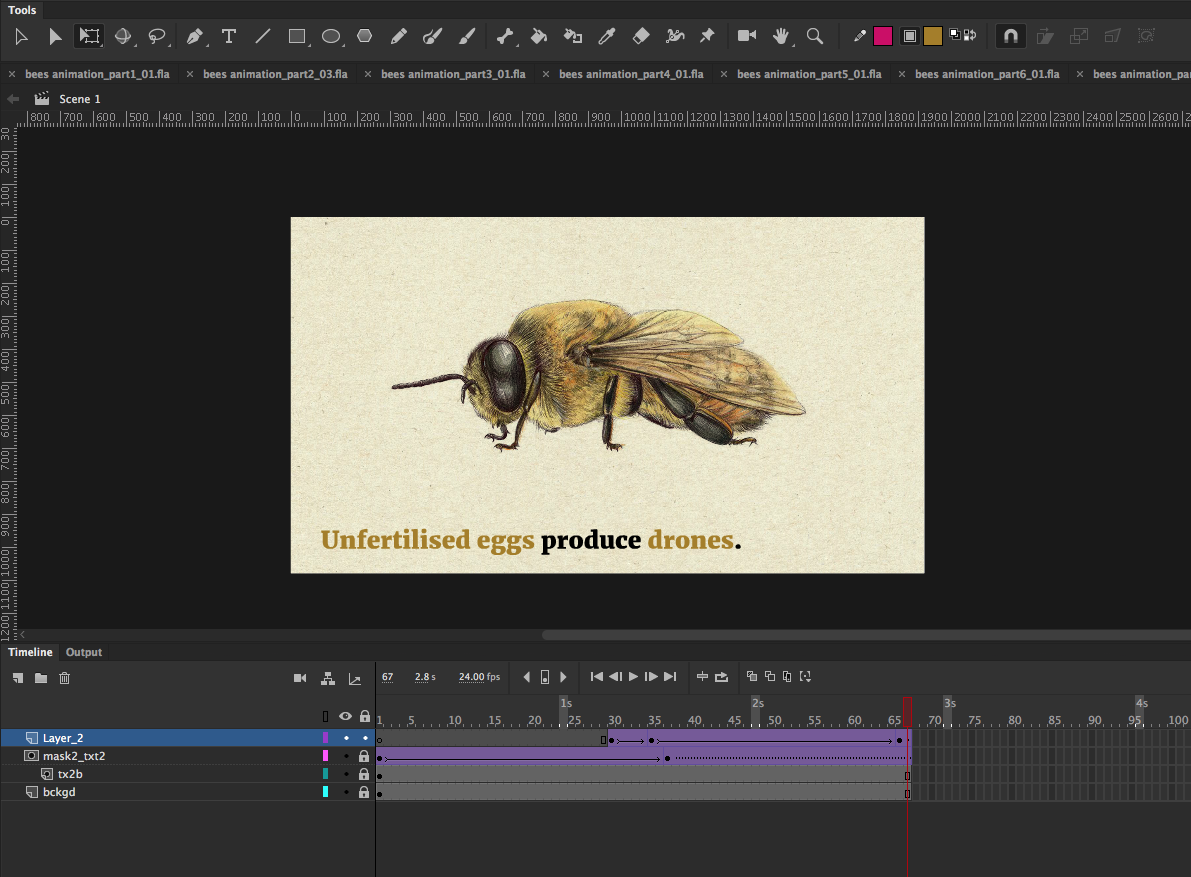Open the layer depth panel icon

tap(355, 679)
